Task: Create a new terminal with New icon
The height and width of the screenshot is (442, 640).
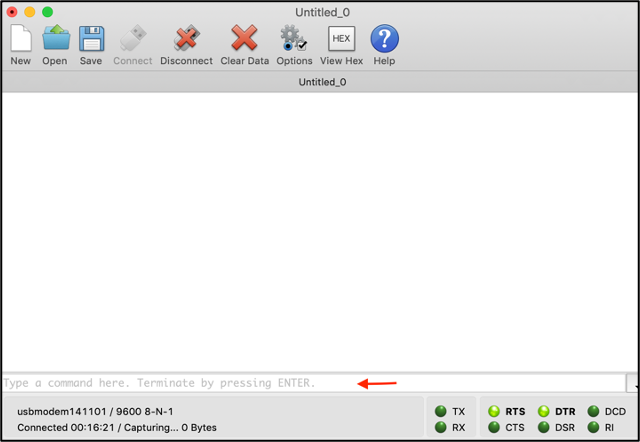Action: point(21,40)
